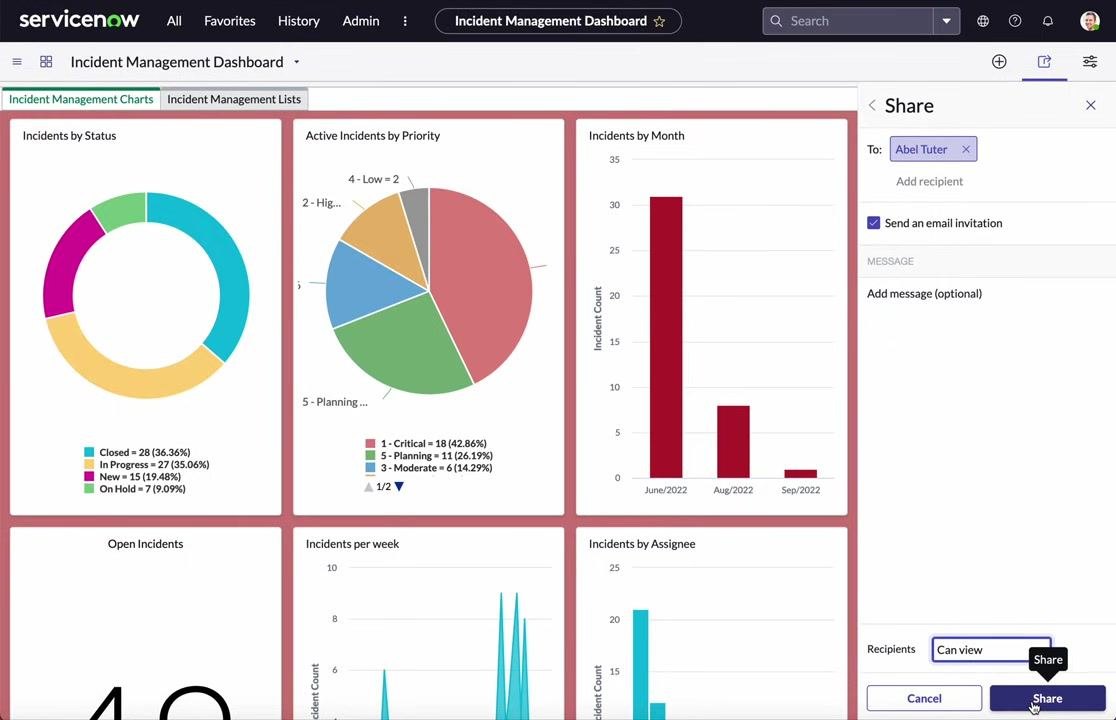Image resolution: width=1116 pixels, height=720 pixels.
Task: Click the Add recipient field
Action: tap(929, 181)
